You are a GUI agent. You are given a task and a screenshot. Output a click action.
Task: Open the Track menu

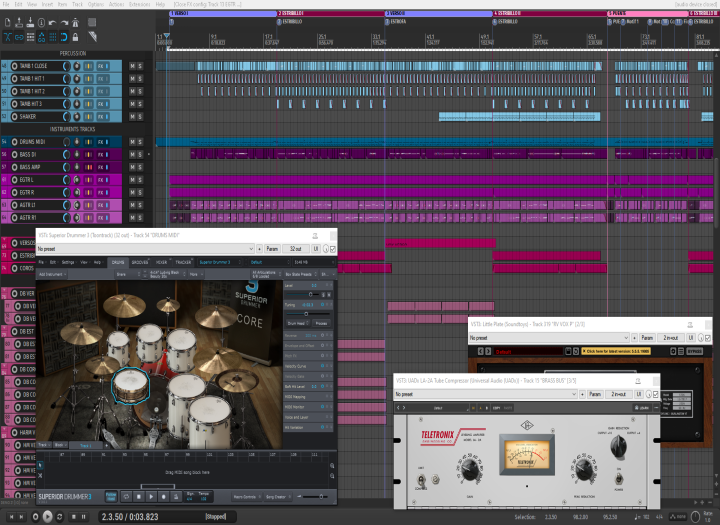(x=77, y=4)
